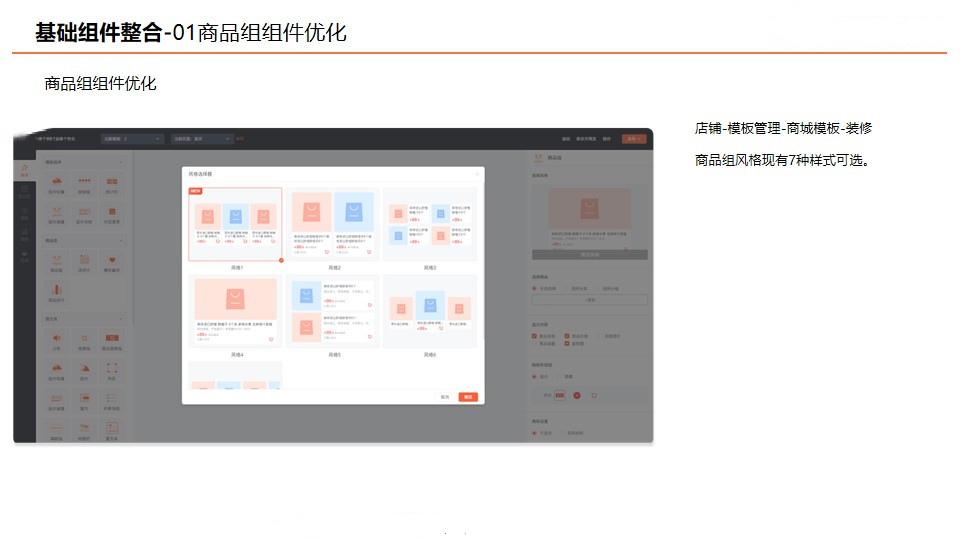Toggle the product name checkbox
Screen dimensions: 960x540
point(534,336)
